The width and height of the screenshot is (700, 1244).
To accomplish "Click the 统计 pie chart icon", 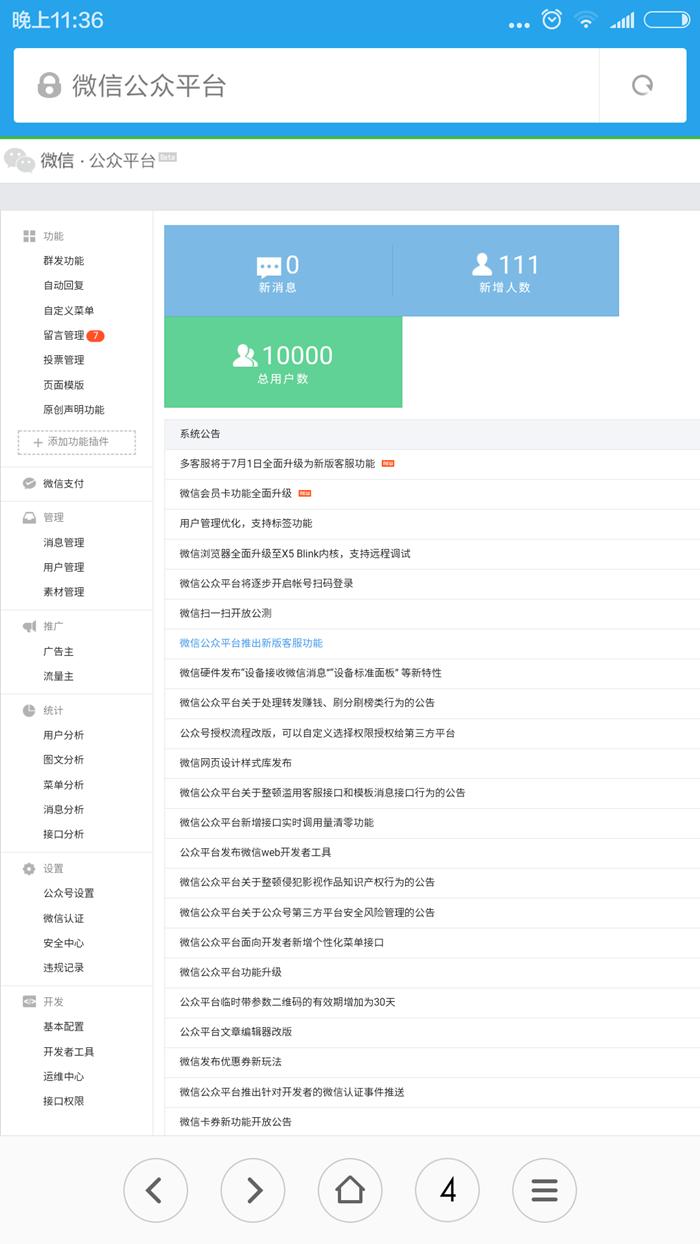I will (29, 710).
